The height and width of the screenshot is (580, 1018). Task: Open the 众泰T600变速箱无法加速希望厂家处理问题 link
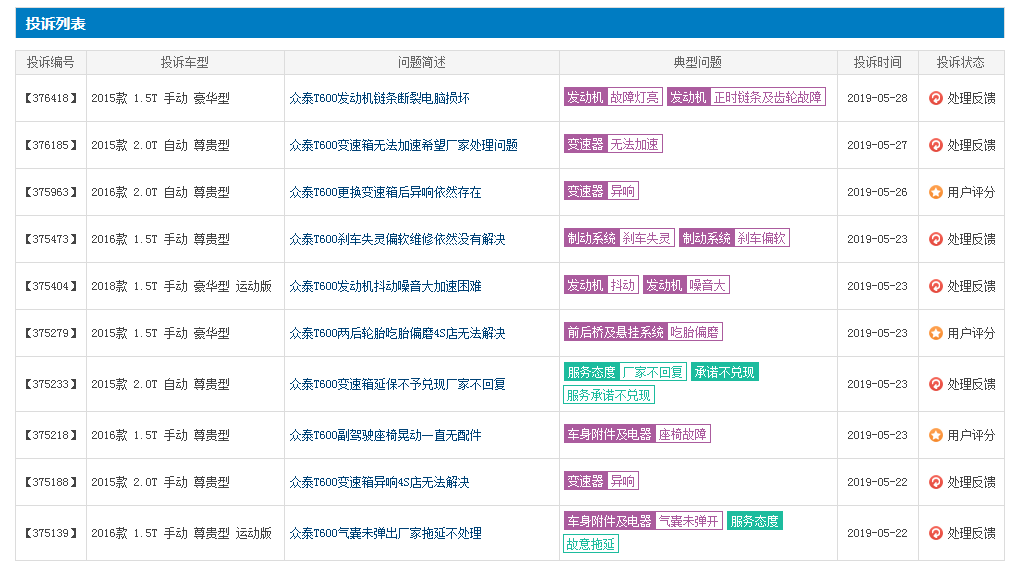point(403,145)
